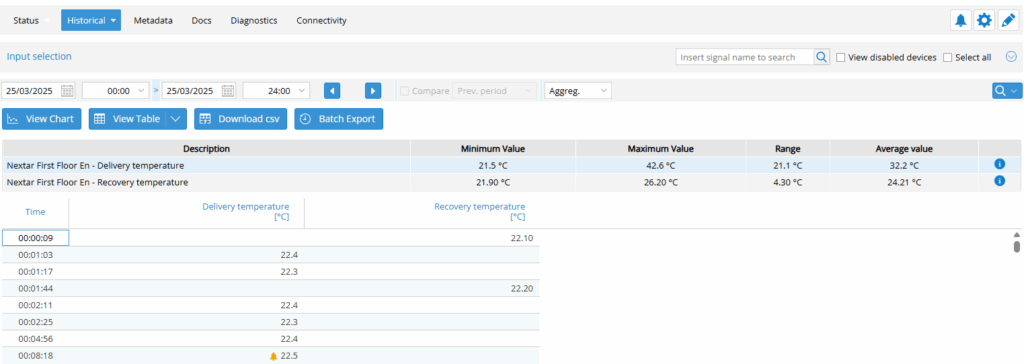Go to the previous period arrow

(x=332, y=91)
